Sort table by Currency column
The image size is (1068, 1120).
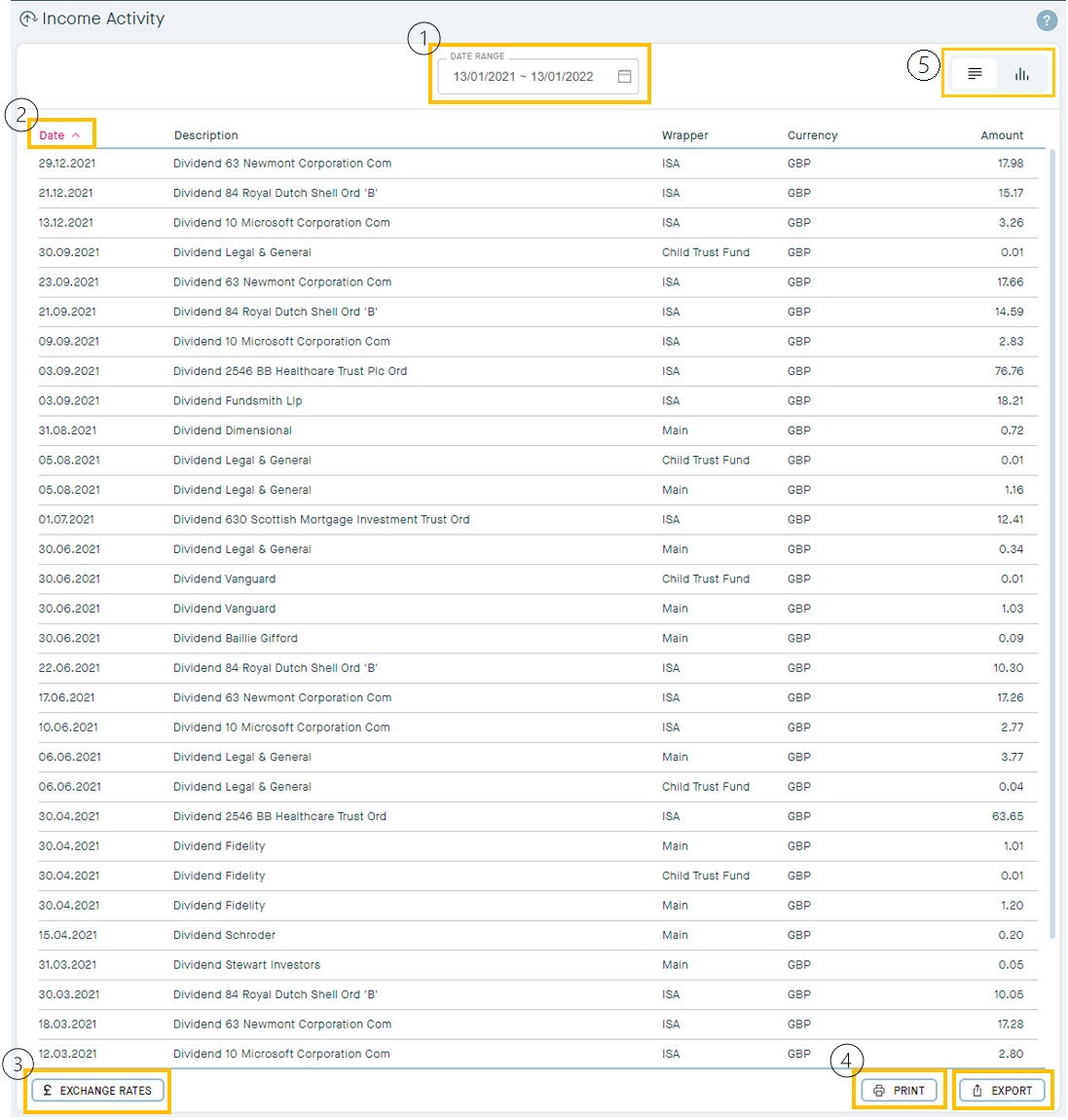[812, 135]
